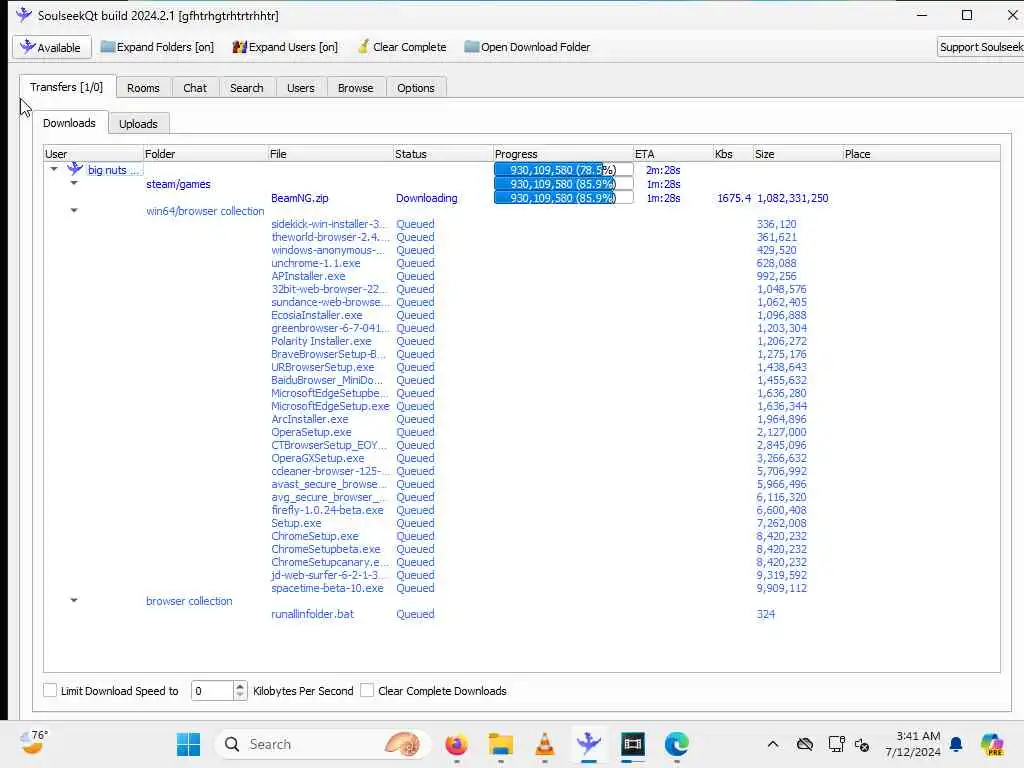Increase download speed limit stepper up arrow
The height and width of the screenshot is (768, 1024).
pyautogui.click(x=240, y=686)
